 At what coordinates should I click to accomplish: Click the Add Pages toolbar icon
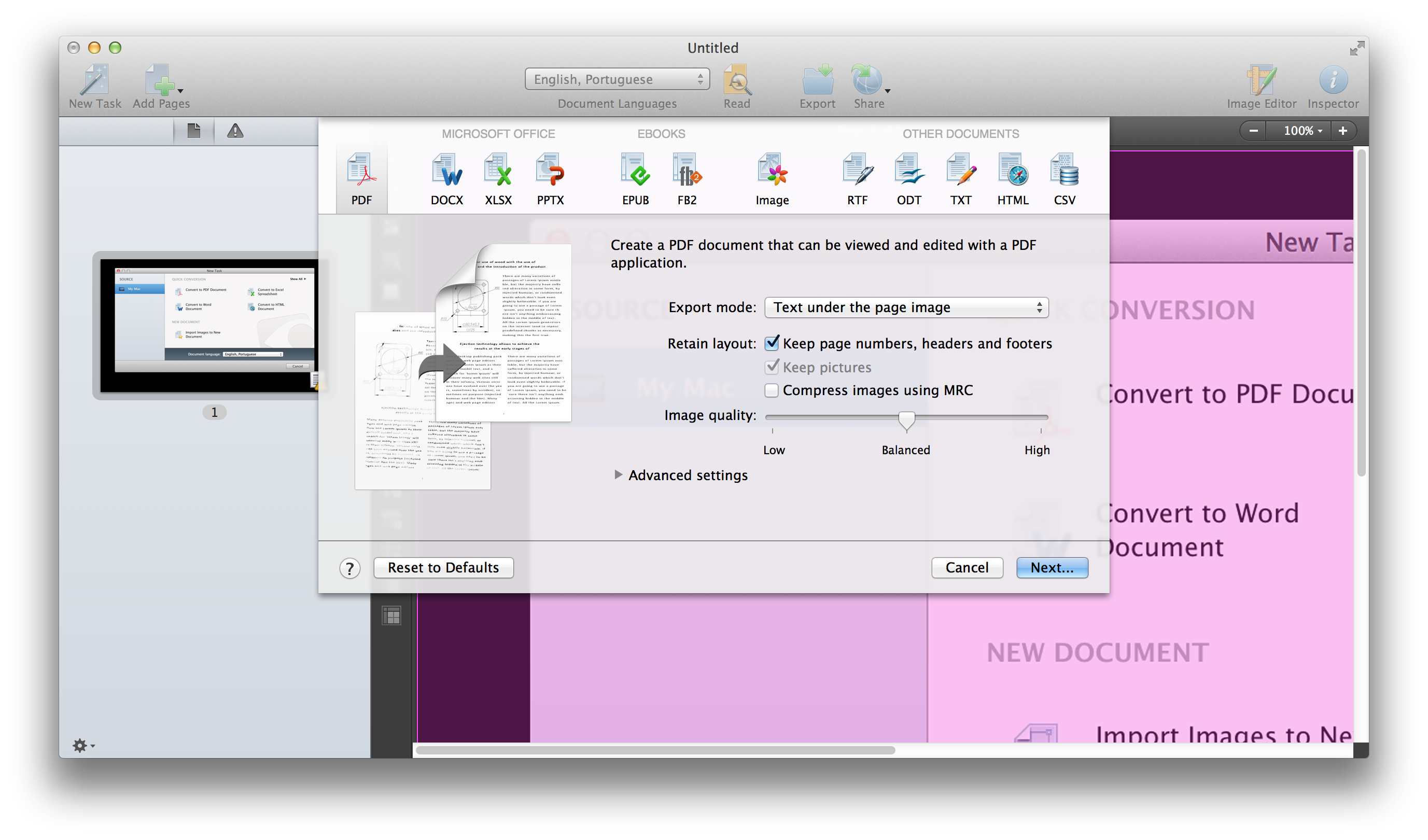pos(160,87)
